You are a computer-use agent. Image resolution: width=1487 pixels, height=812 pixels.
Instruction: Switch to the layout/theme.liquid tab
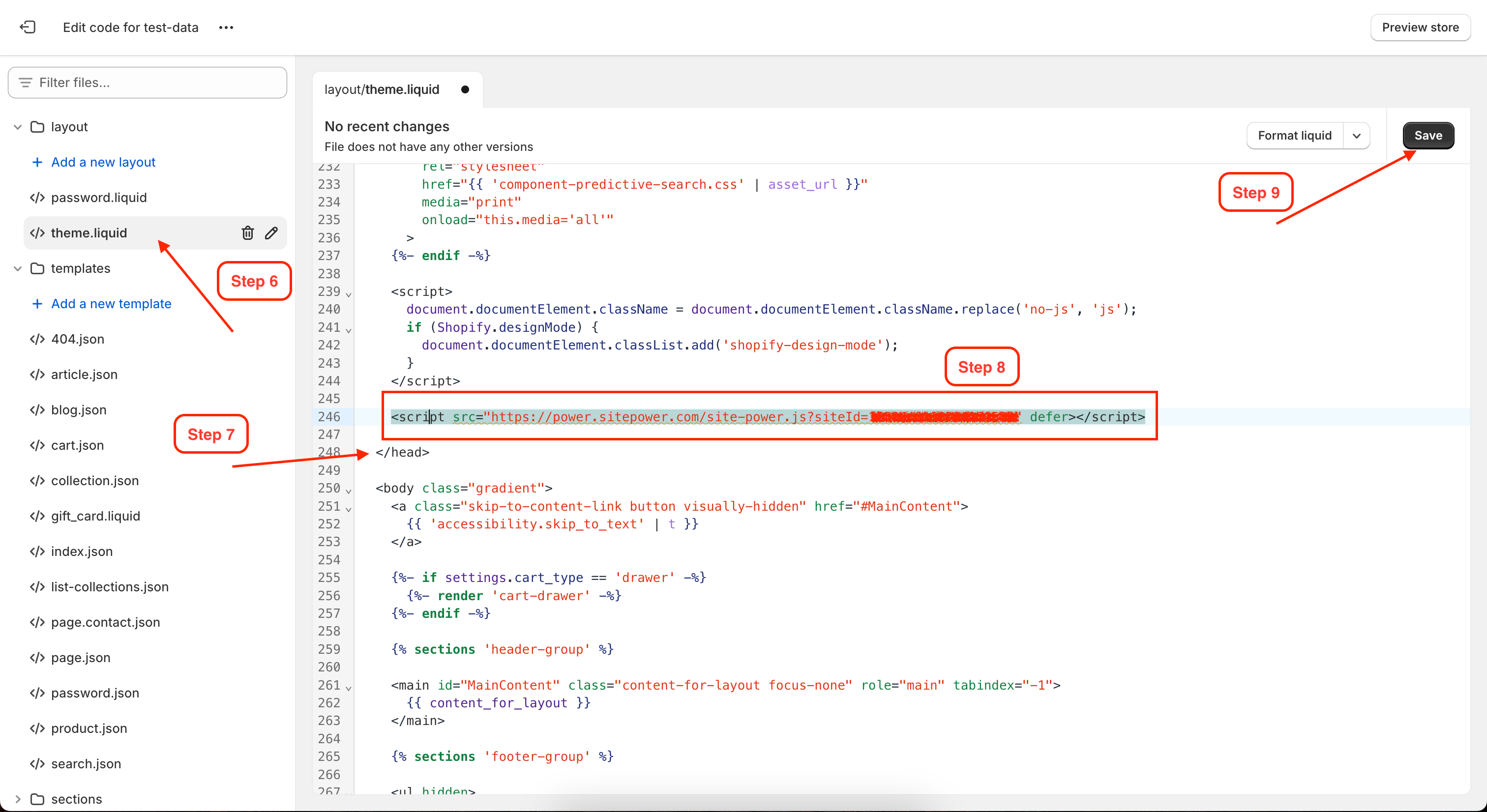point(382,89)
